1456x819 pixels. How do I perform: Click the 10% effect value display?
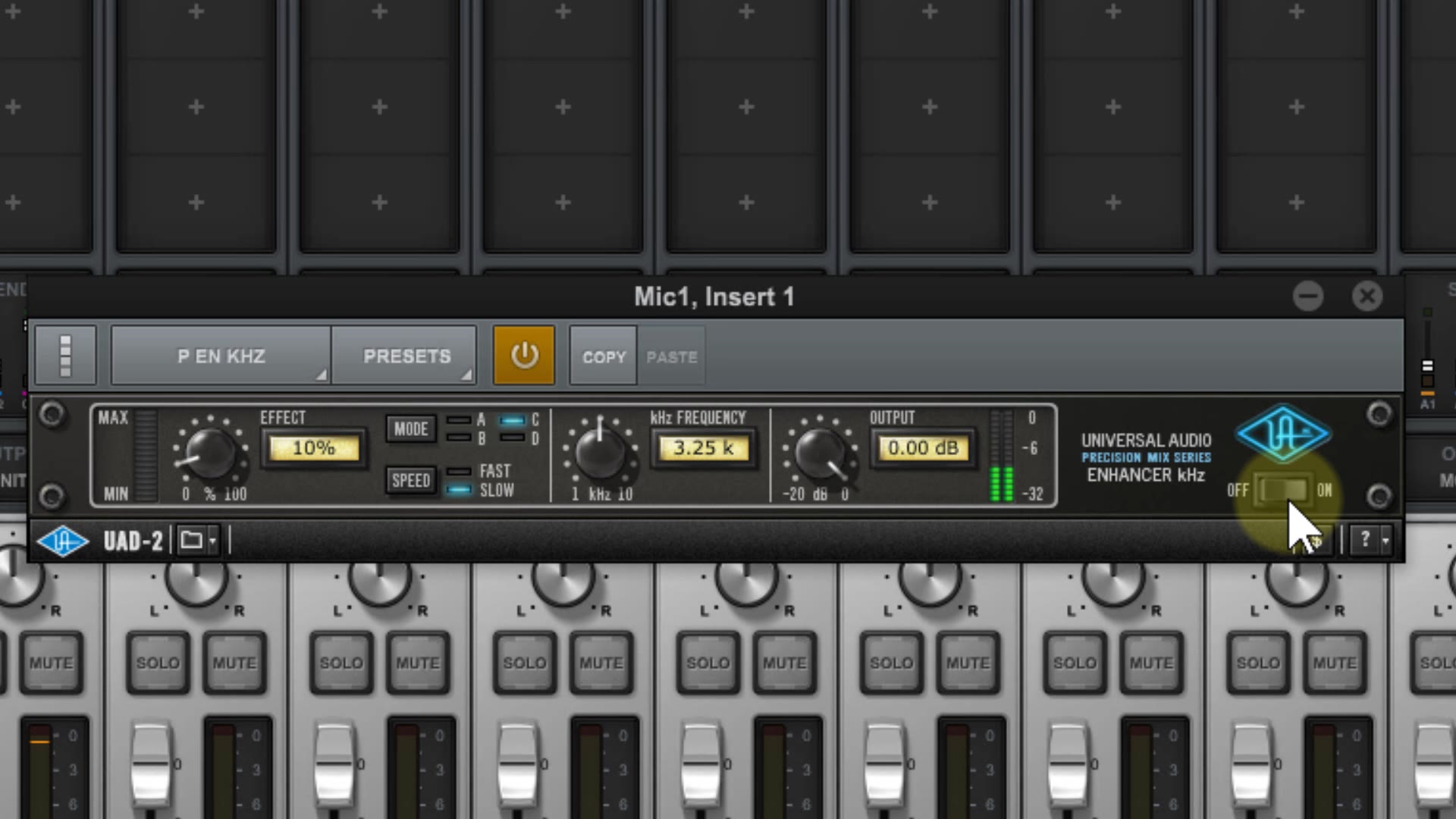click(313, 448)
